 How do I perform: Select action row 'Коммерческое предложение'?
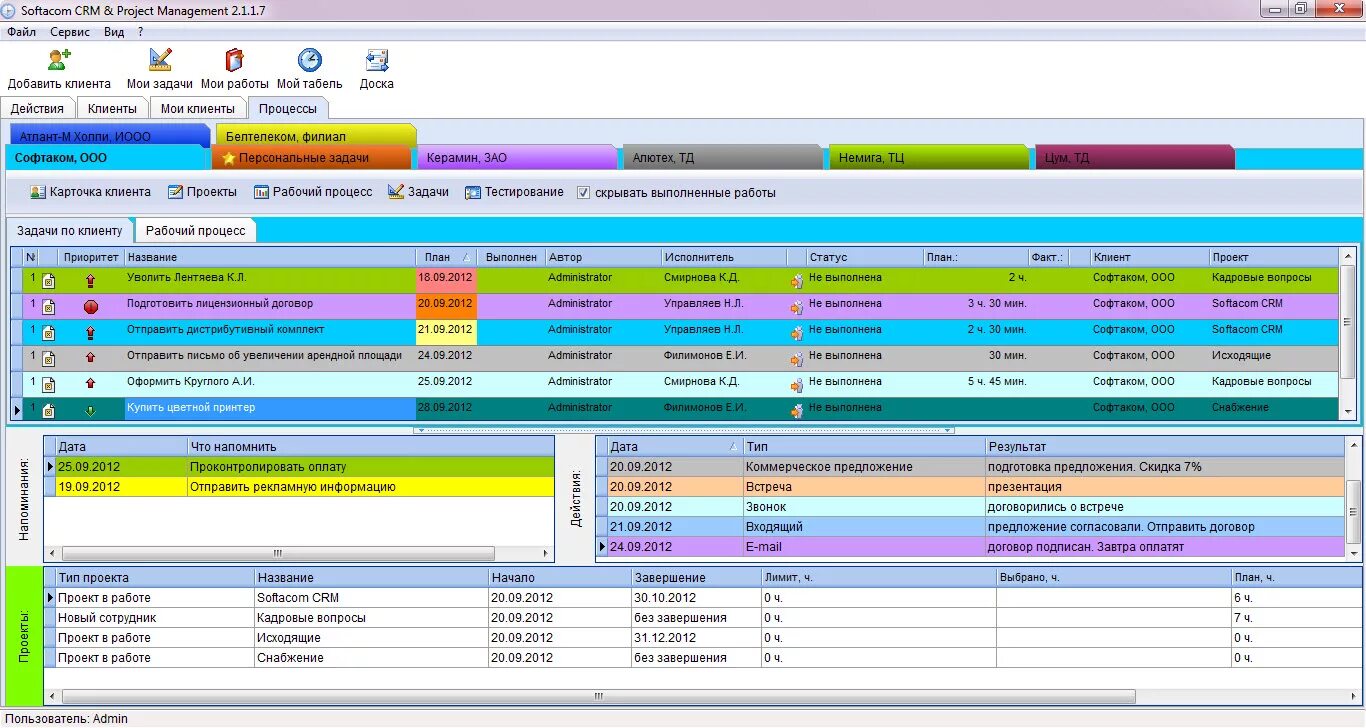[971, 467]
